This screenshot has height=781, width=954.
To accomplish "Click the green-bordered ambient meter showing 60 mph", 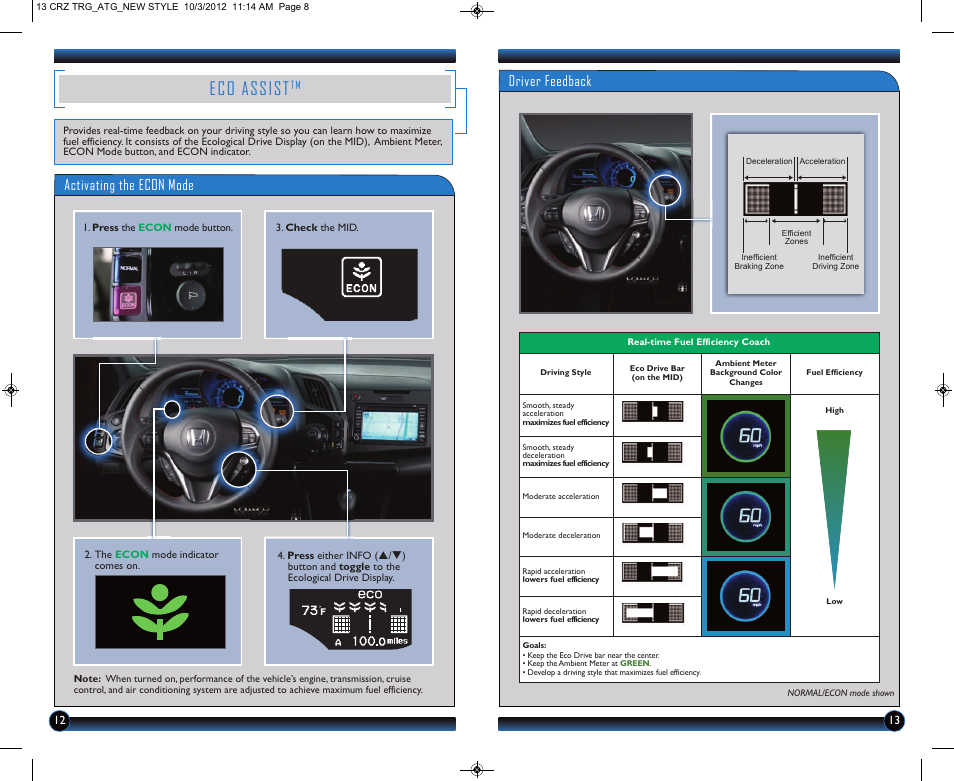I will pyautogui.click(x=746, y=436).
